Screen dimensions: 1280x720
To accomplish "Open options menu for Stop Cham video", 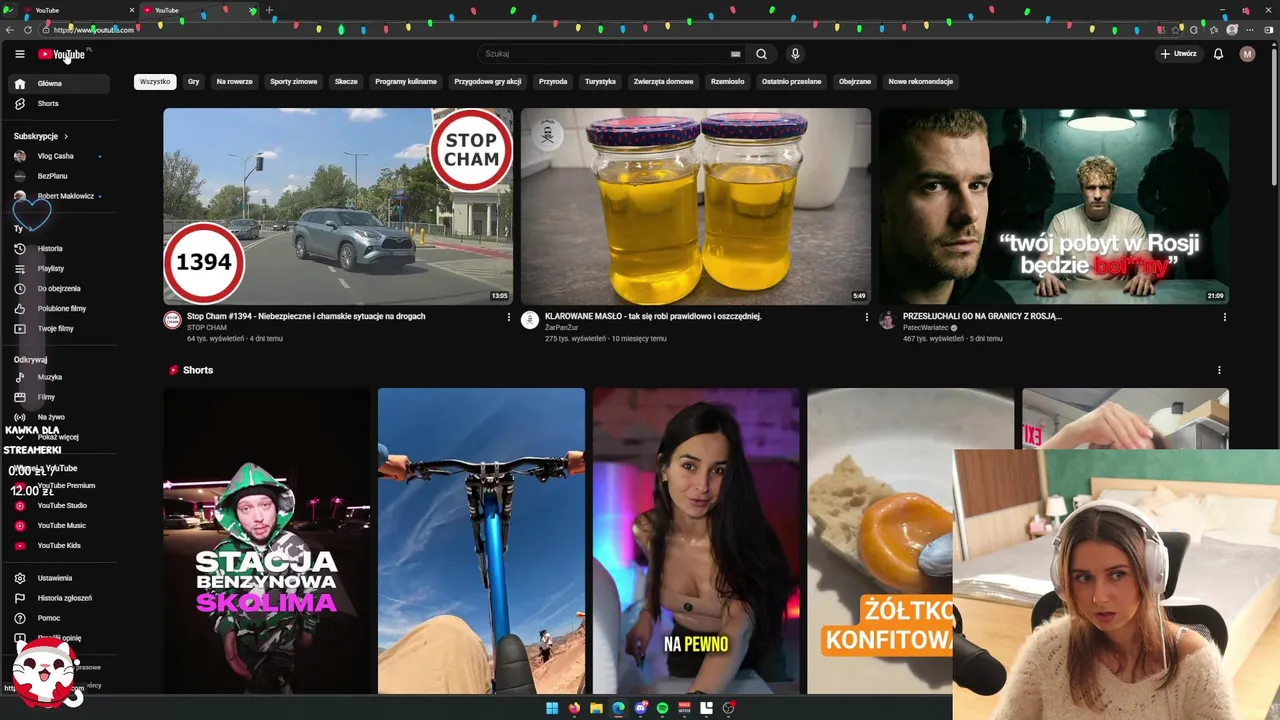I will (508, 317).
